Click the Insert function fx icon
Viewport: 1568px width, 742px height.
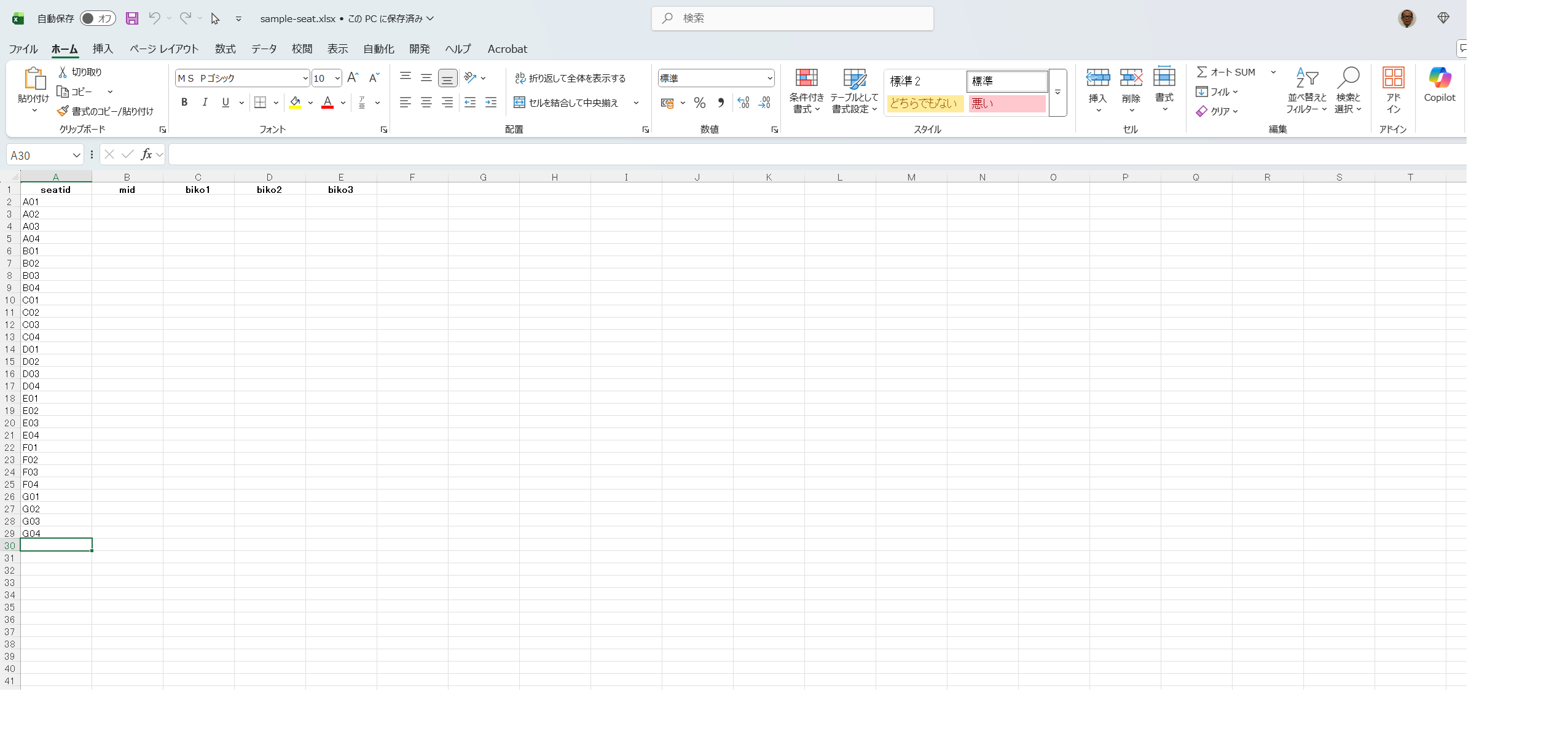[146, 155]
